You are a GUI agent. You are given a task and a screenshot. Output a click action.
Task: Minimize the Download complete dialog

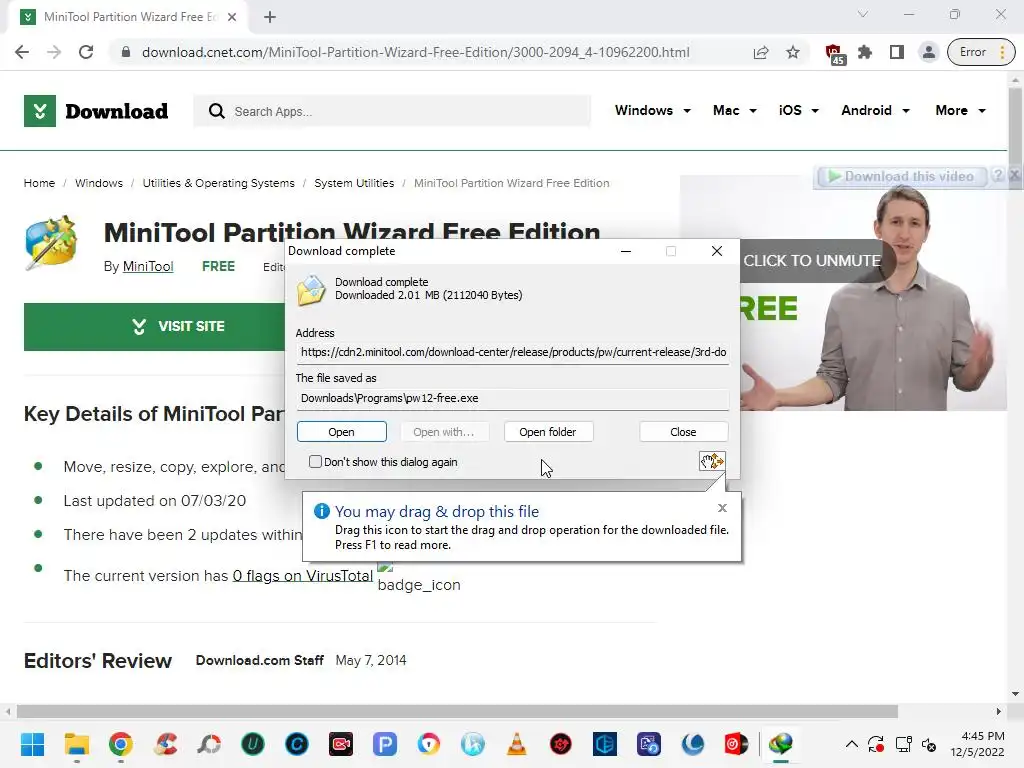click(x=626, y=251)
